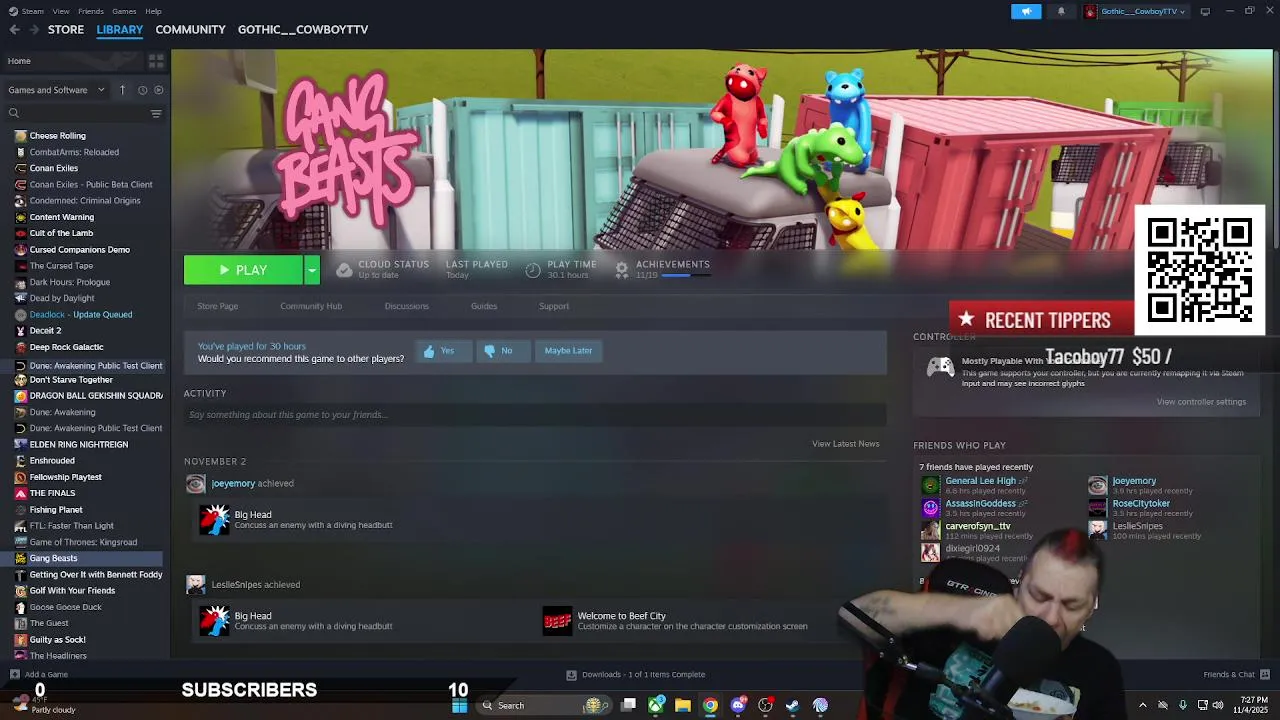1280x720 pixels.
Task: Go to the LIBRARY tab
Action: click(x=120, y=30)
